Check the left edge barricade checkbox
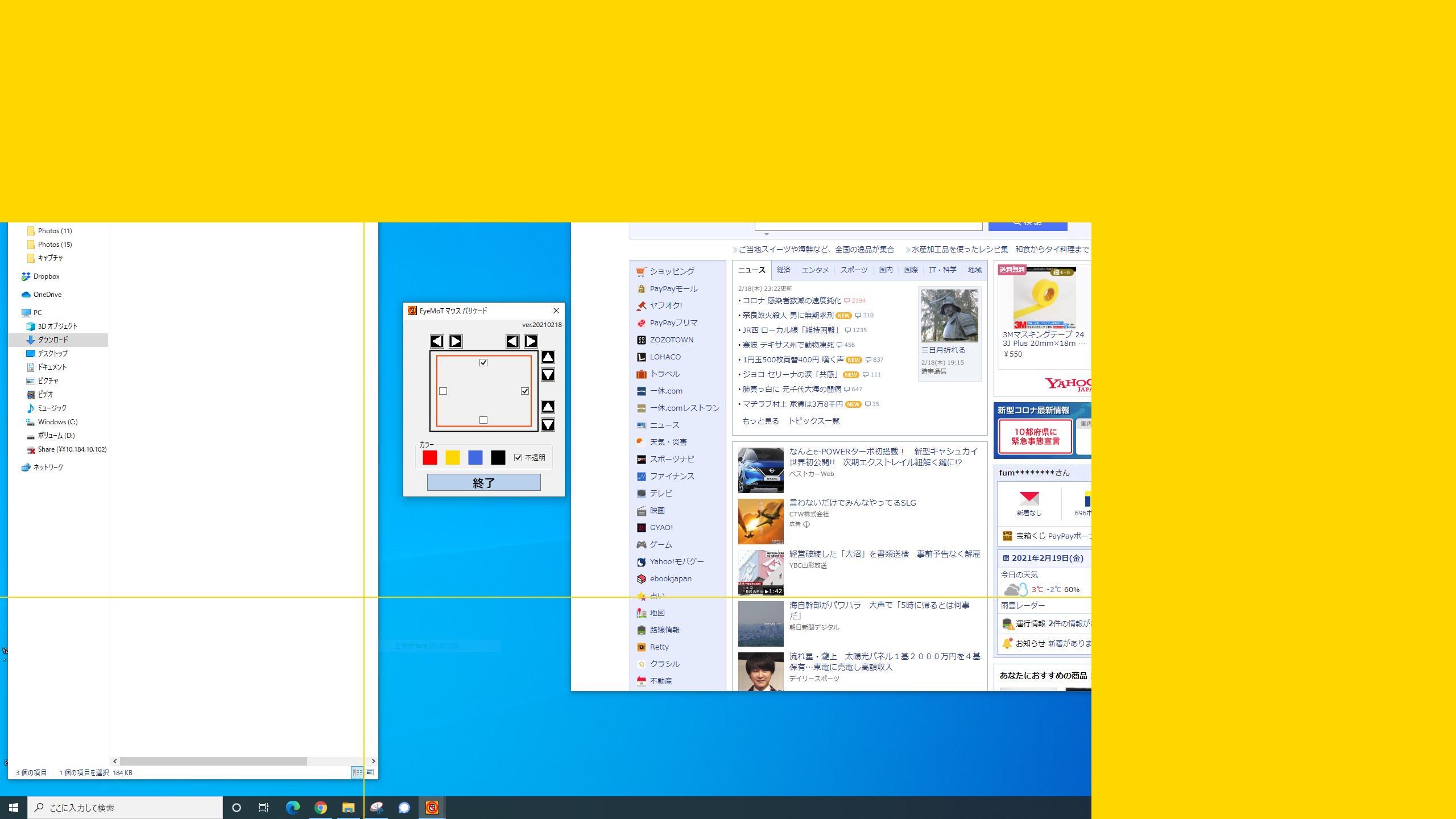1456x819 pixels. coord(443,391)
